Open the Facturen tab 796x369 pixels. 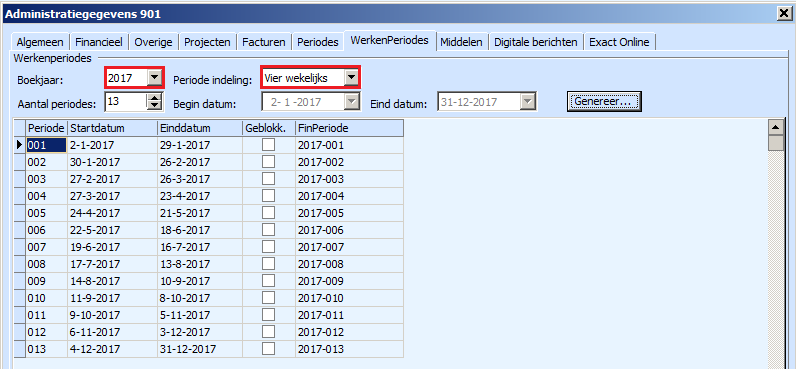point(263,42)
